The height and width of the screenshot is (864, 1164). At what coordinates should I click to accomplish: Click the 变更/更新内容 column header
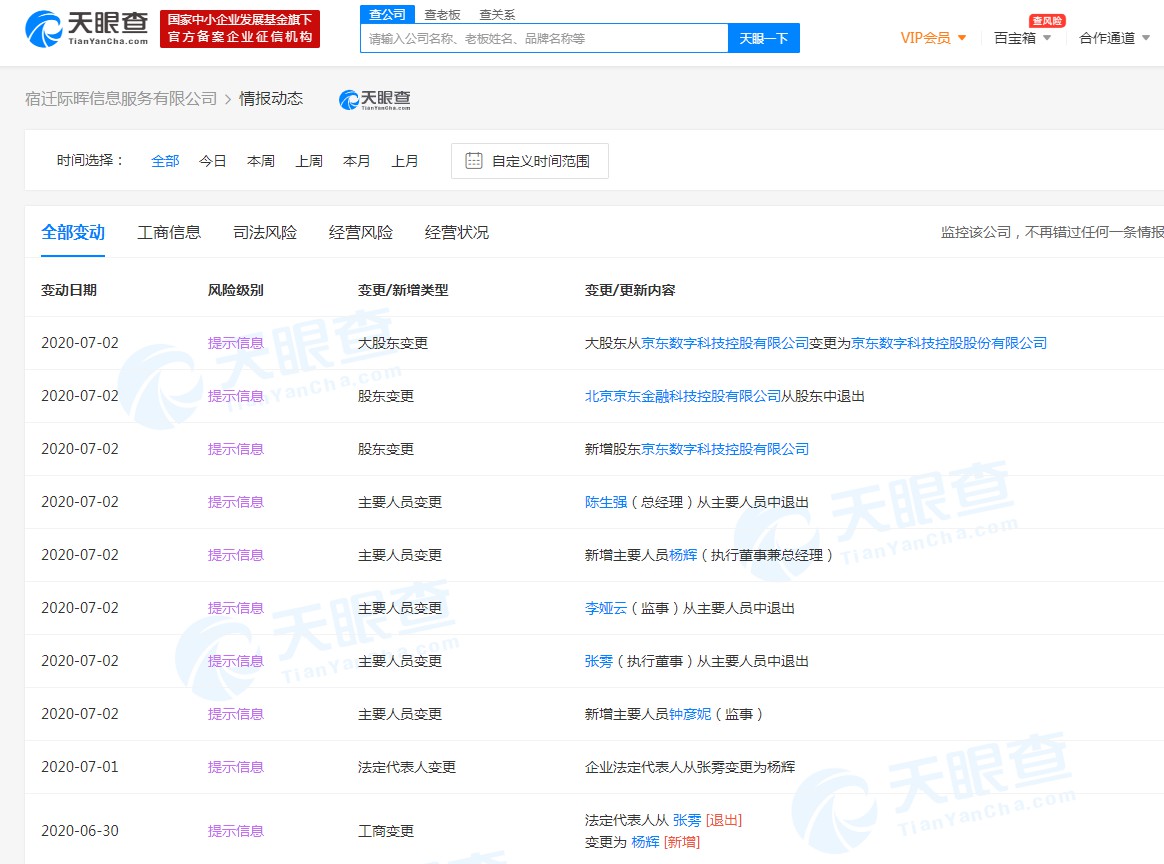pyautogui.click(x=630, y=290)
